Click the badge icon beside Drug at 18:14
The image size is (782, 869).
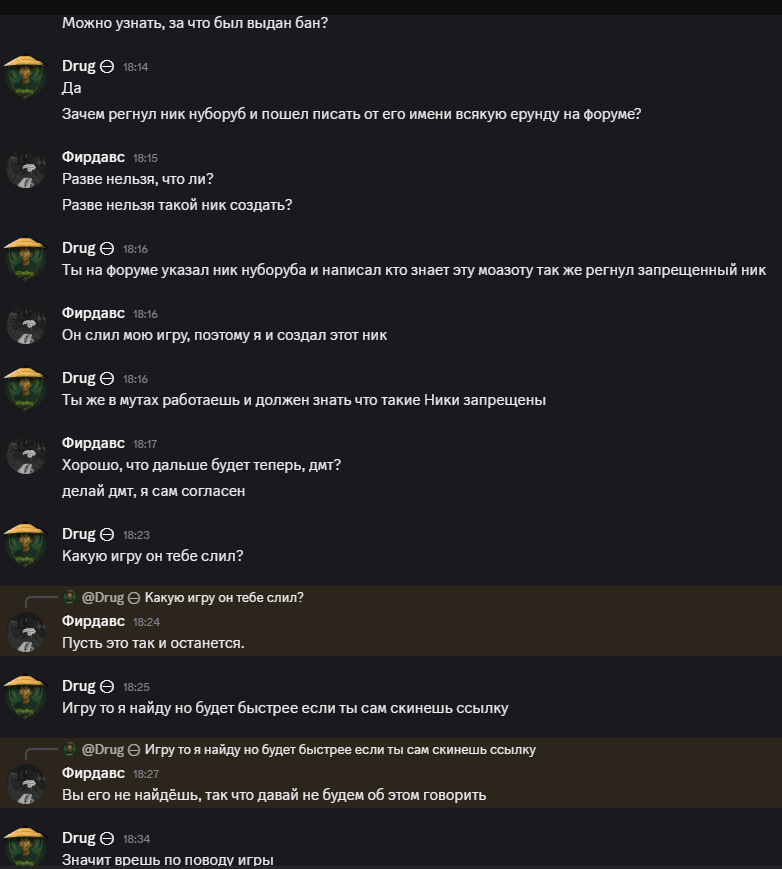(x=107, y=67)
